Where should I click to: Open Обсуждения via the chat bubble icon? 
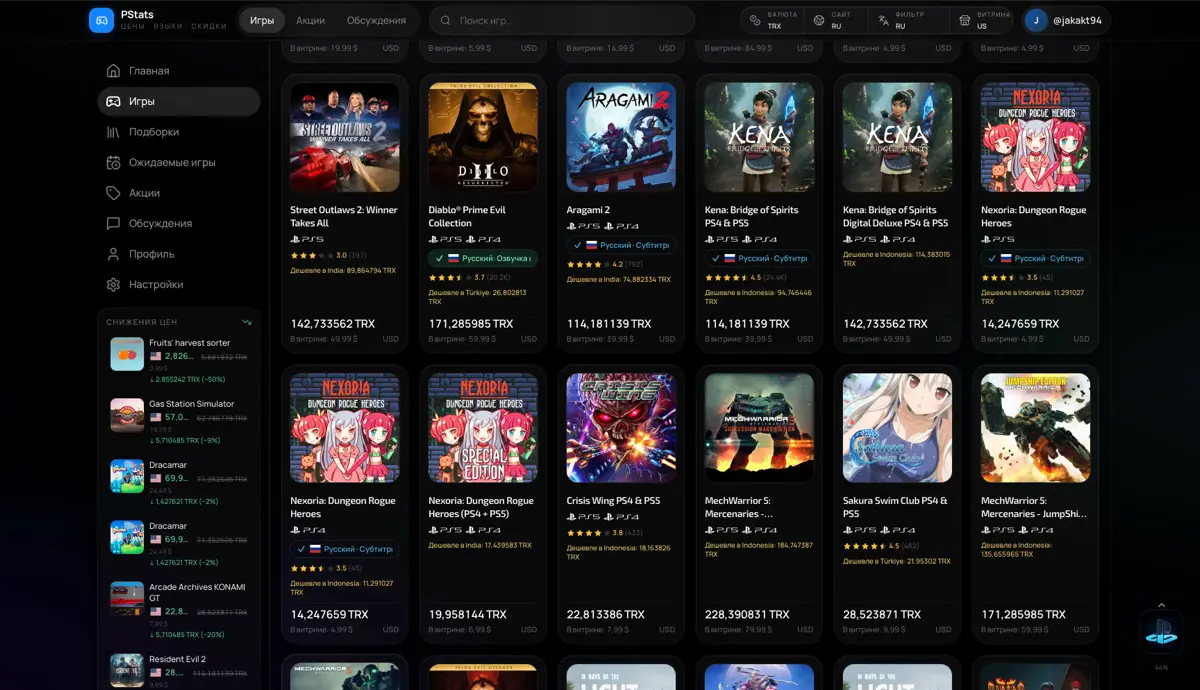pos(114,223)
